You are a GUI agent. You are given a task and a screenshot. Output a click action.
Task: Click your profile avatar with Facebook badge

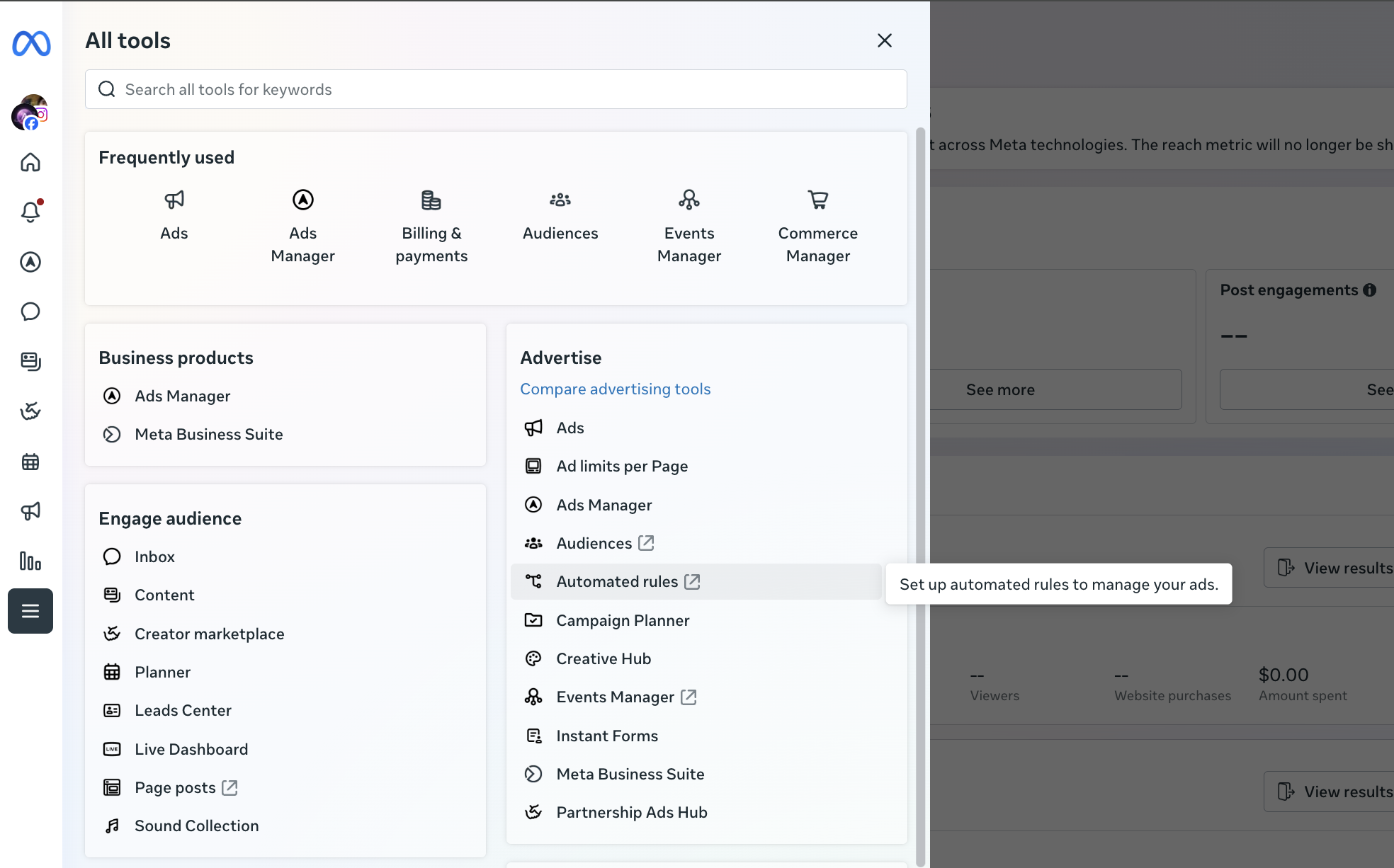pos(30,113)
